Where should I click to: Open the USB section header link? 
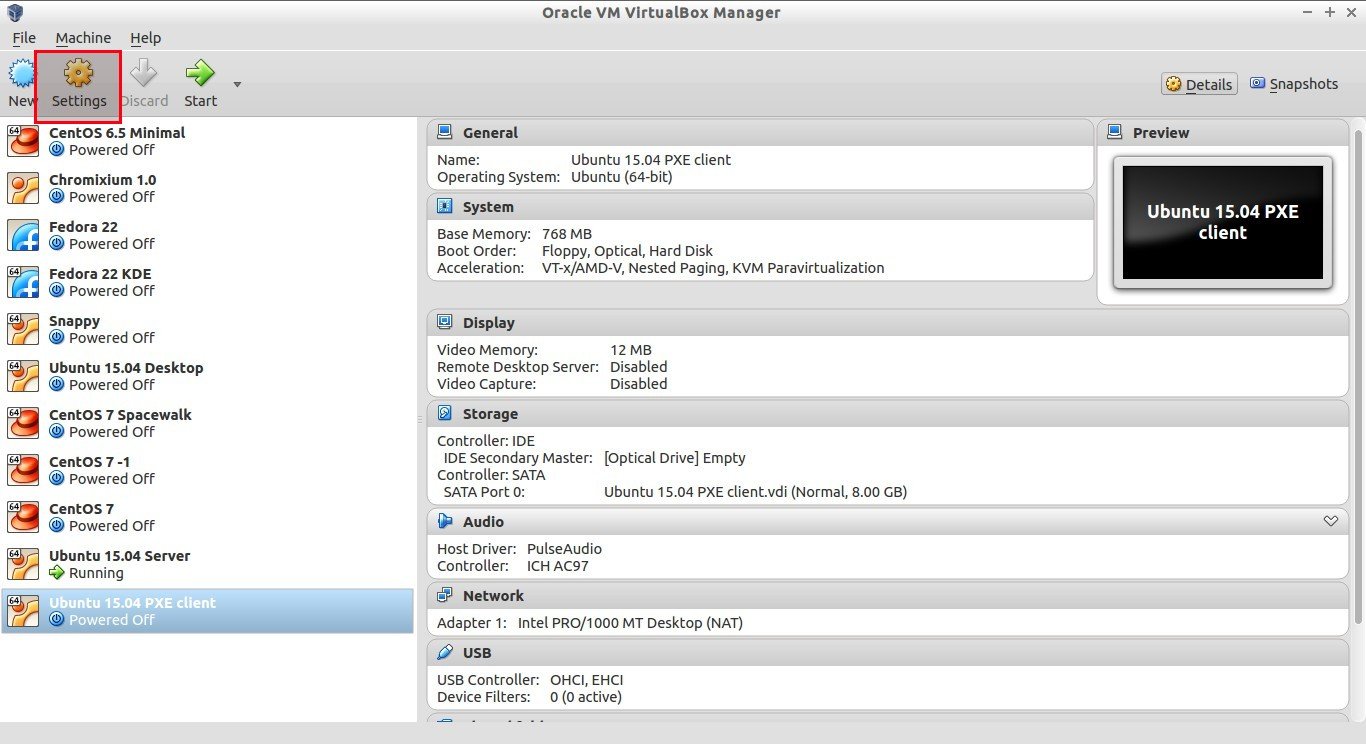pos(477,653)
